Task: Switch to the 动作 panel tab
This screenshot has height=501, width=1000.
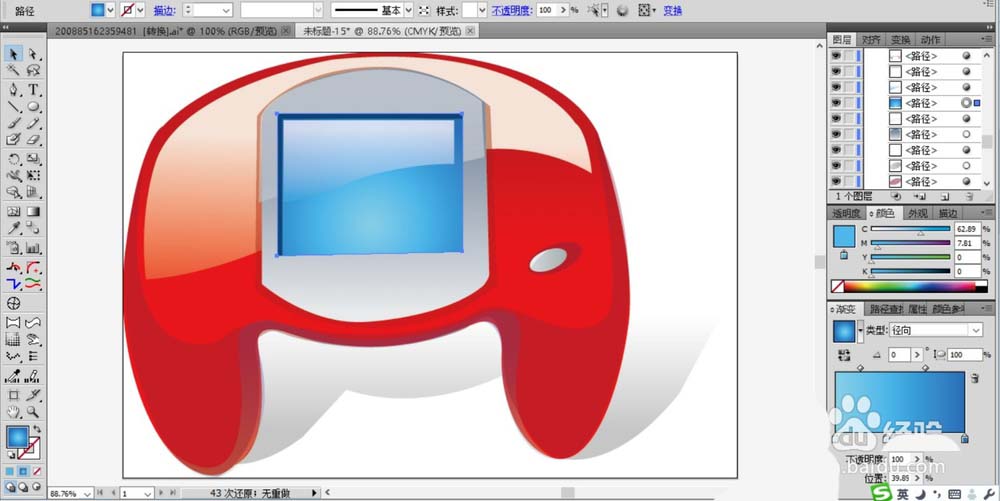Action: point(930,40)
